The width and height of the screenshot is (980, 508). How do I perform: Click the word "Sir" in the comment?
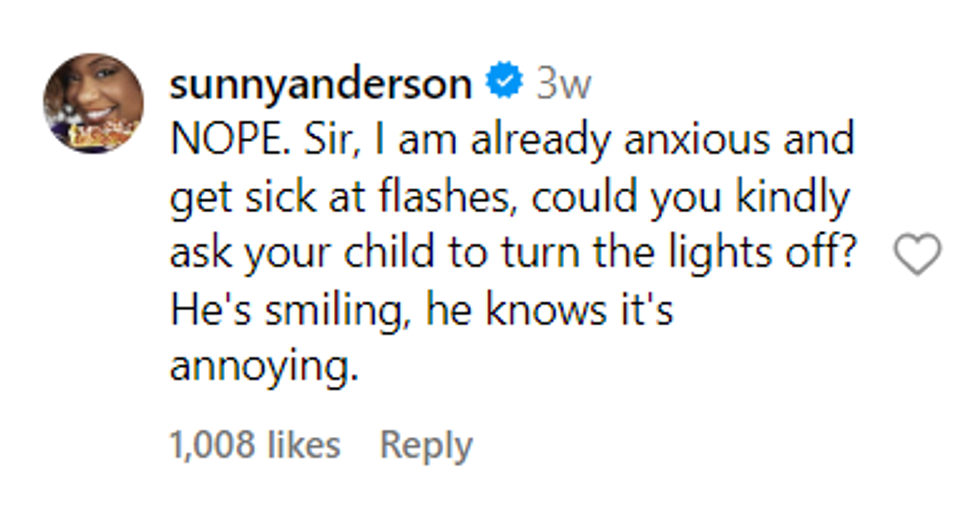click(x=329, y=140)
